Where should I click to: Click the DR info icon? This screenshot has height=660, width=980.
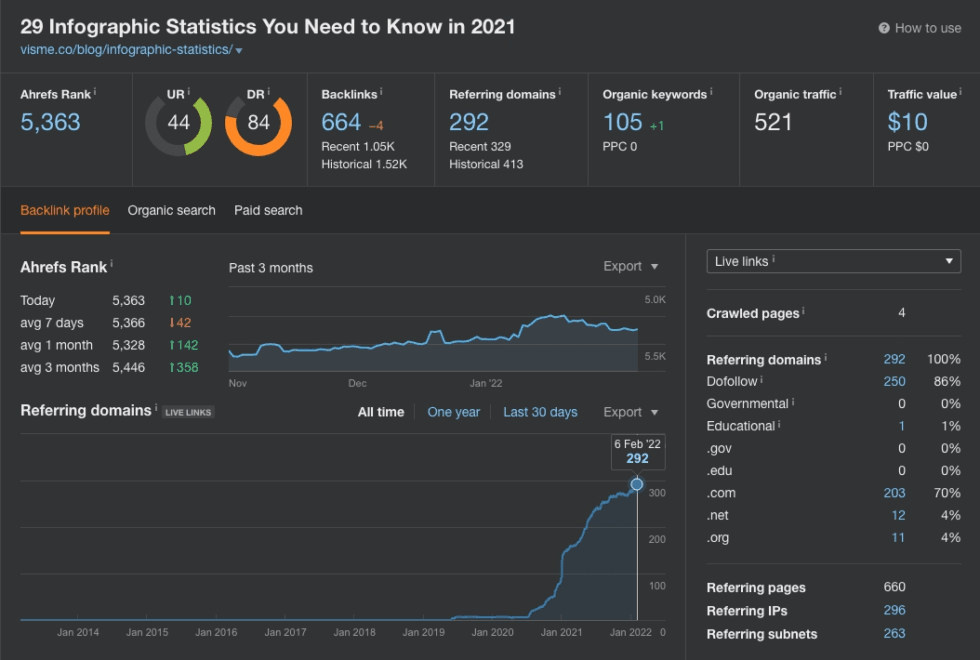coord(267,90)
